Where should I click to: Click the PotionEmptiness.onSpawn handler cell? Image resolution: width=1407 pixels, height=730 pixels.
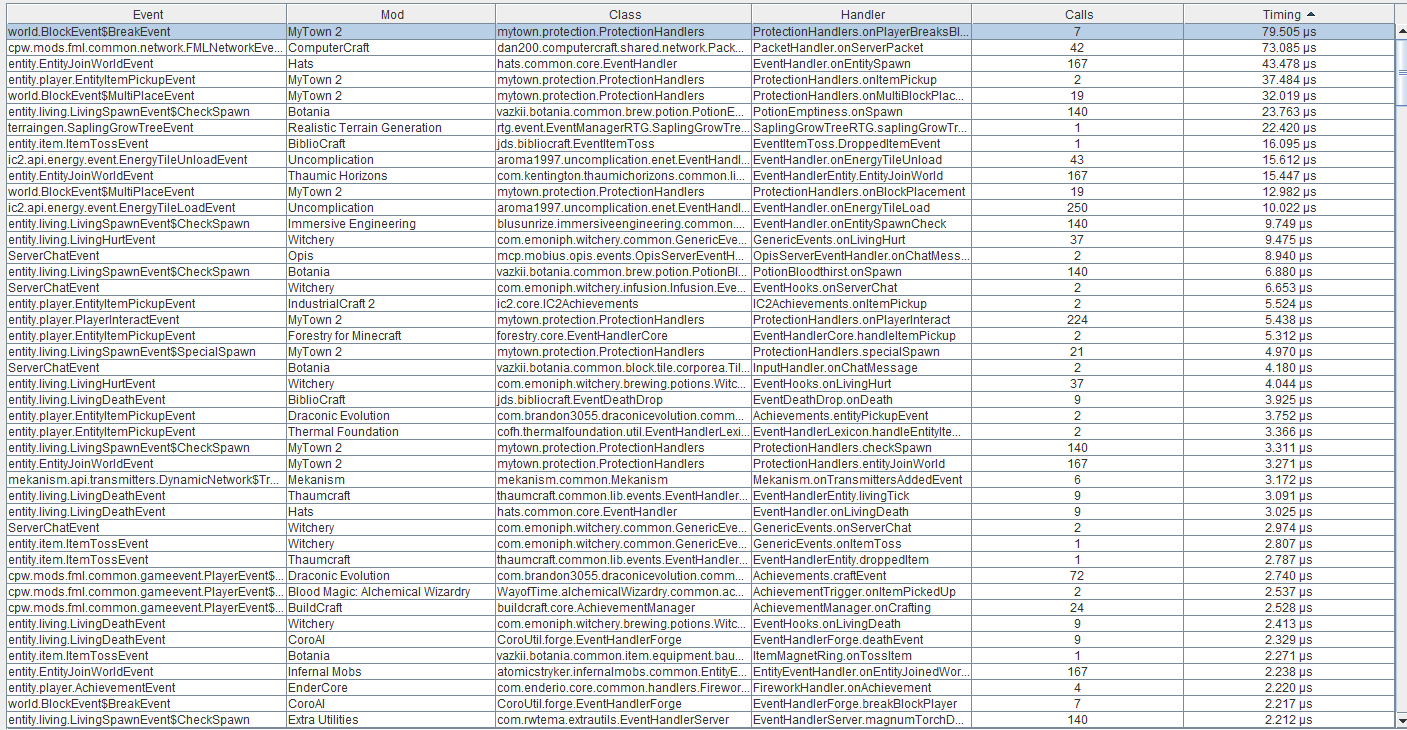coord(861,112)
